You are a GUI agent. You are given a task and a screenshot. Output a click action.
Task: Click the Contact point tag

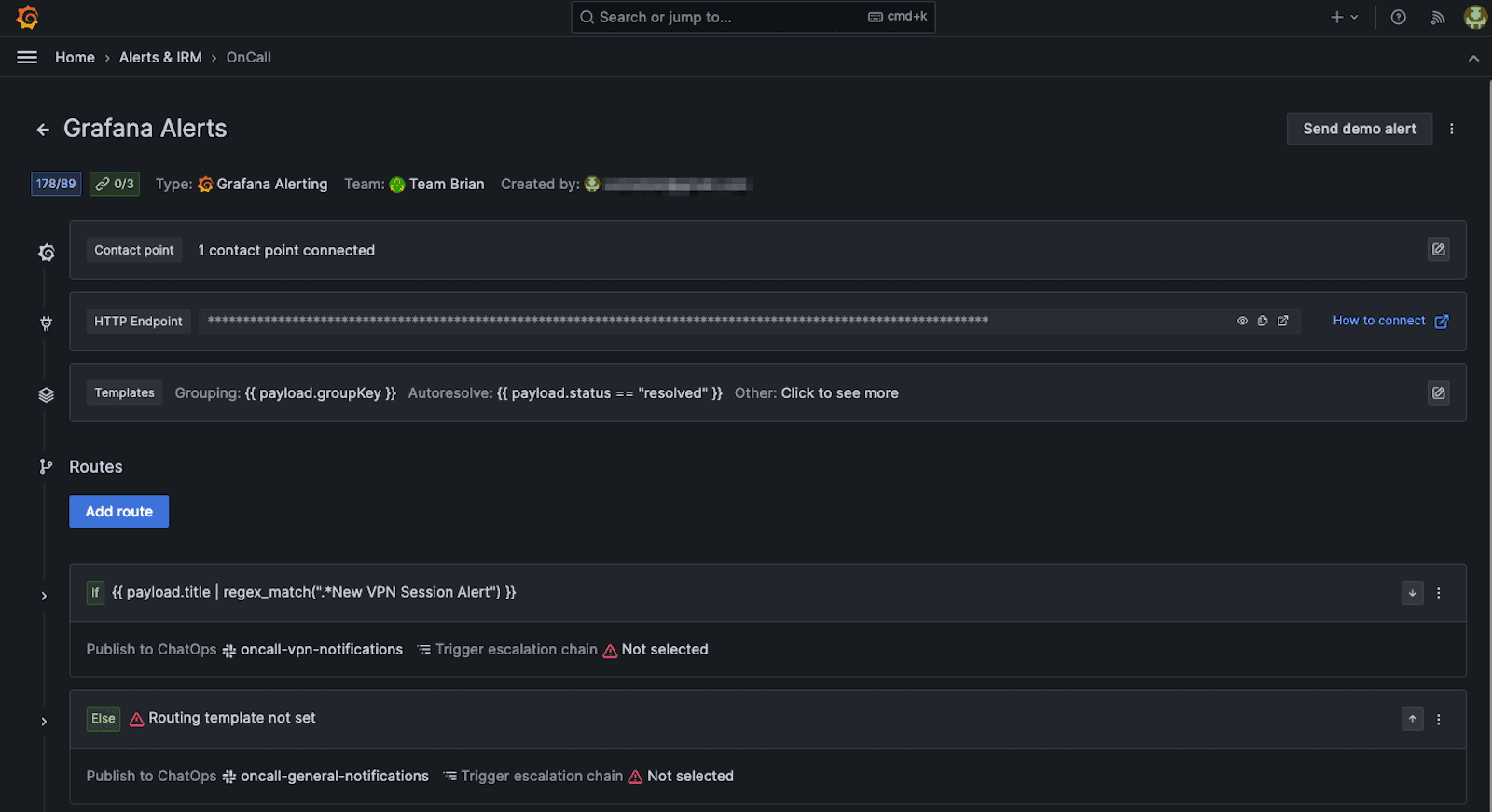133,250
